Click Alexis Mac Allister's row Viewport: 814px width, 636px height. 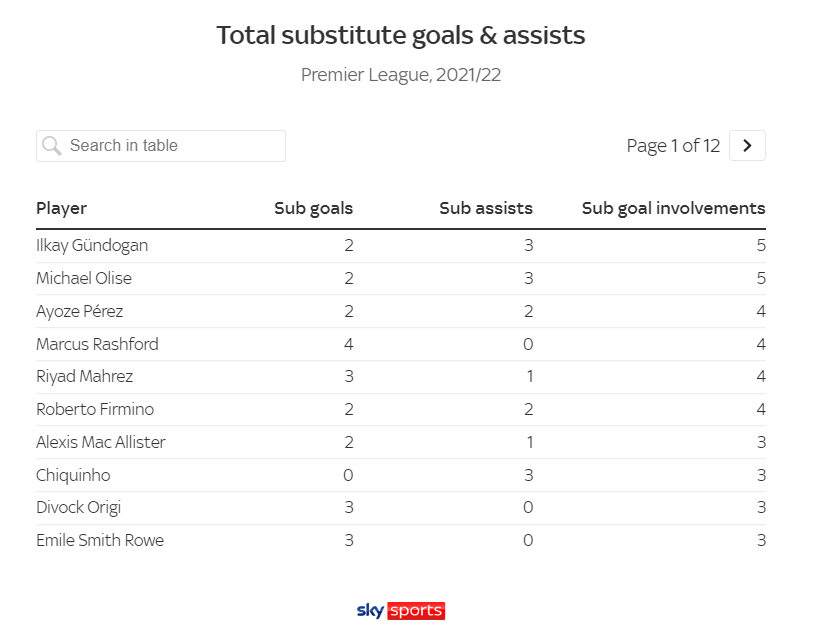(101, 442)
